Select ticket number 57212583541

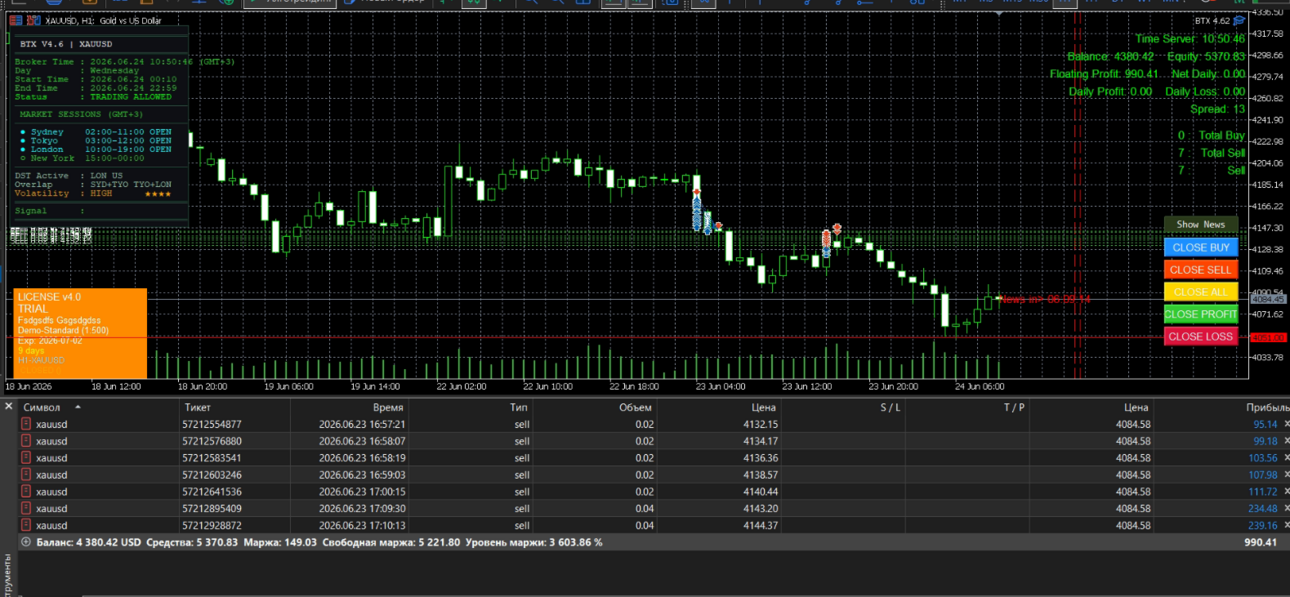[x=212, y=458]
